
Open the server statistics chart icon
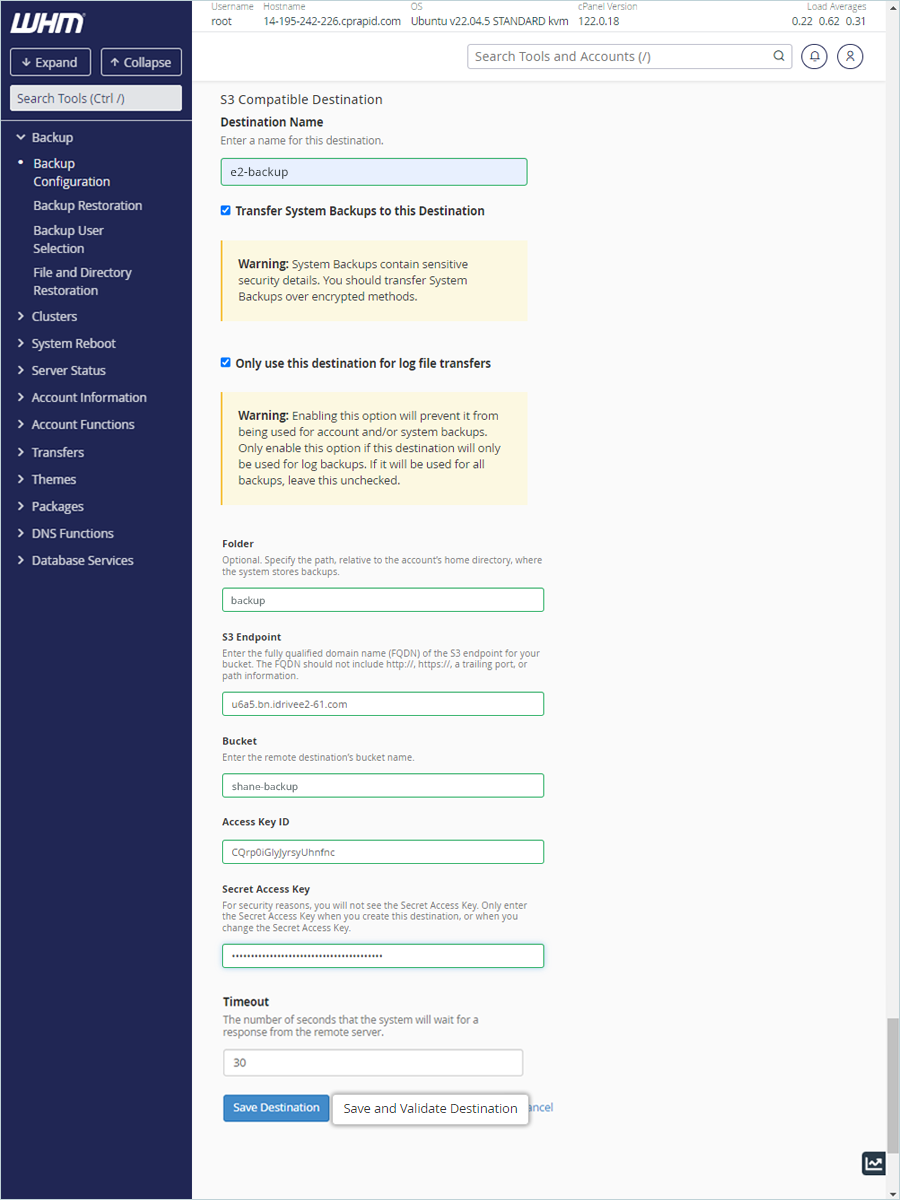point(874,1163)
